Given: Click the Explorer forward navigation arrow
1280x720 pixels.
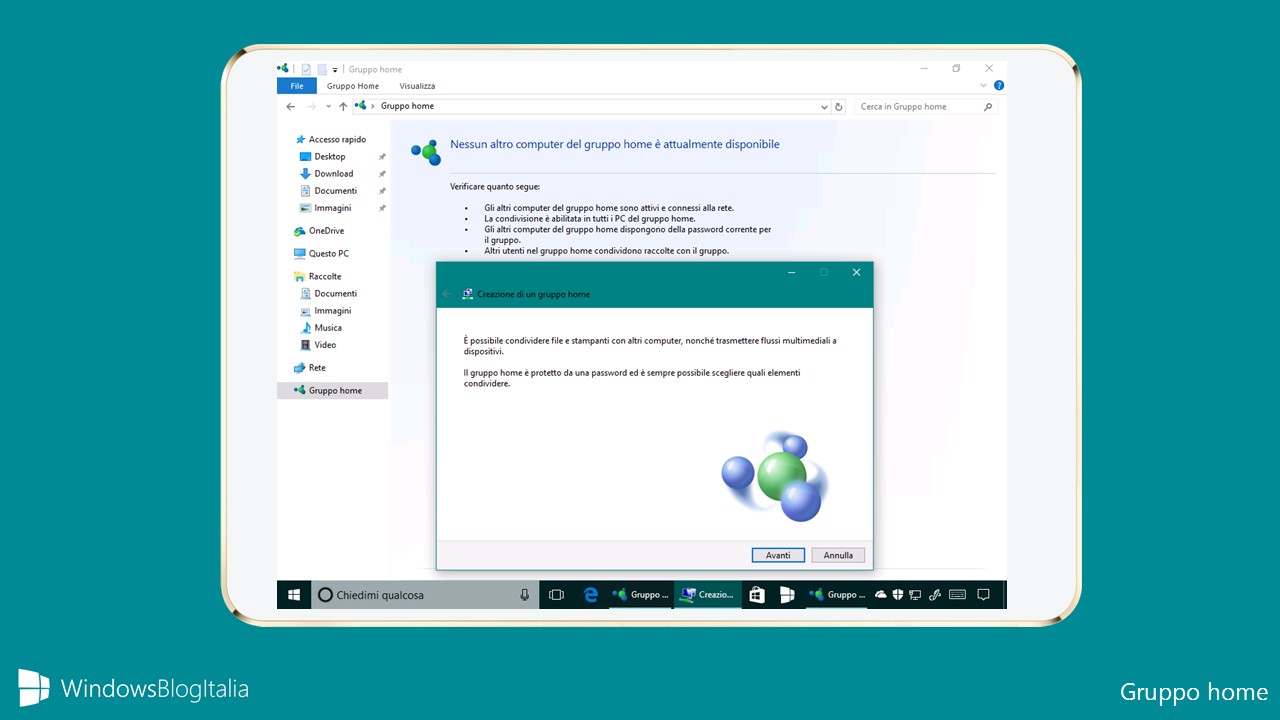Looking at the screenshot, I should (312, 106).
